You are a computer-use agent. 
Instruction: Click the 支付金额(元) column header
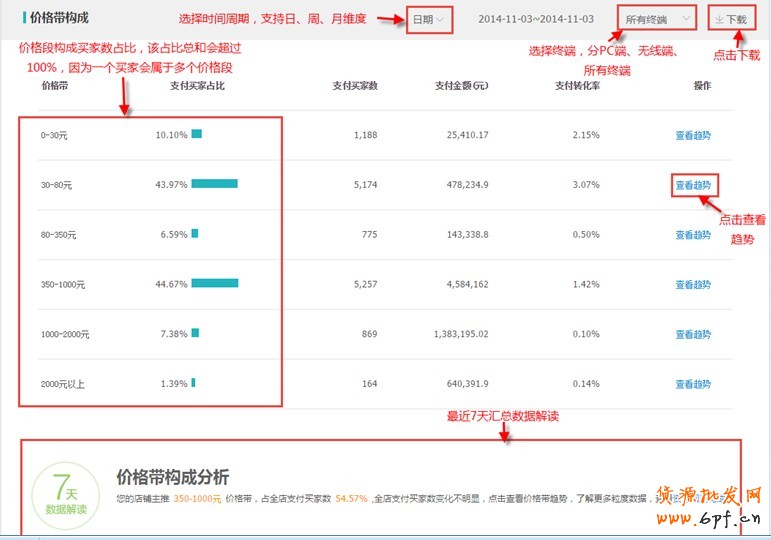[x=461, y=86]
